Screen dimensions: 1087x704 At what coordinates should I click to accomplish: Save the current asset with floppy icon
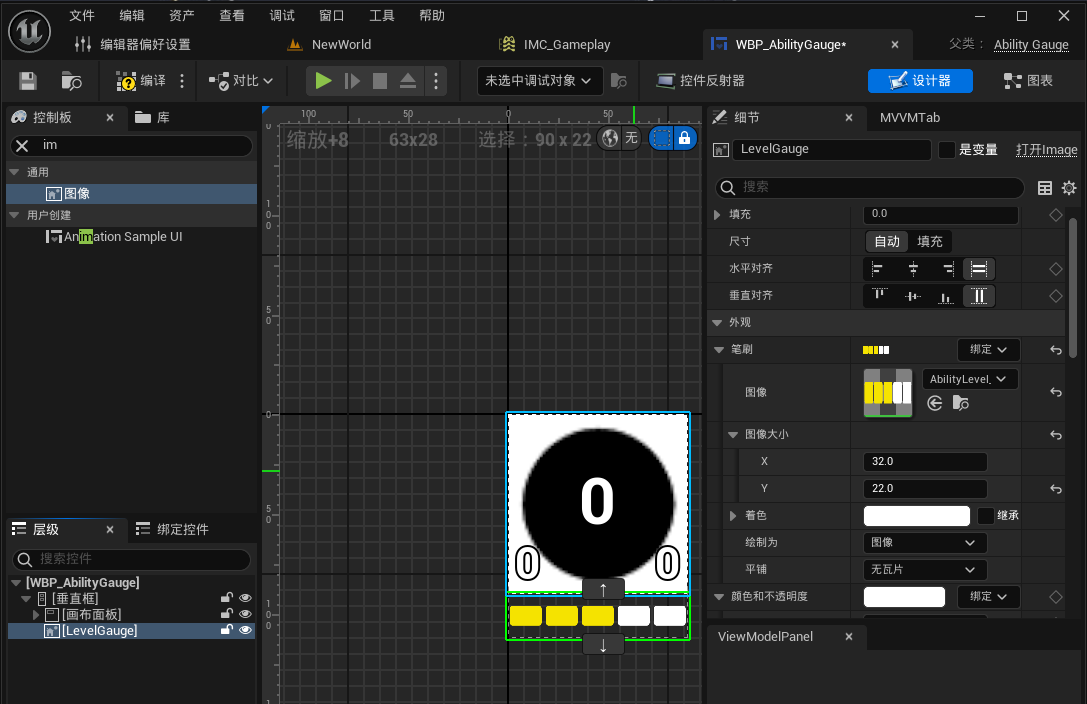(28, 81)
